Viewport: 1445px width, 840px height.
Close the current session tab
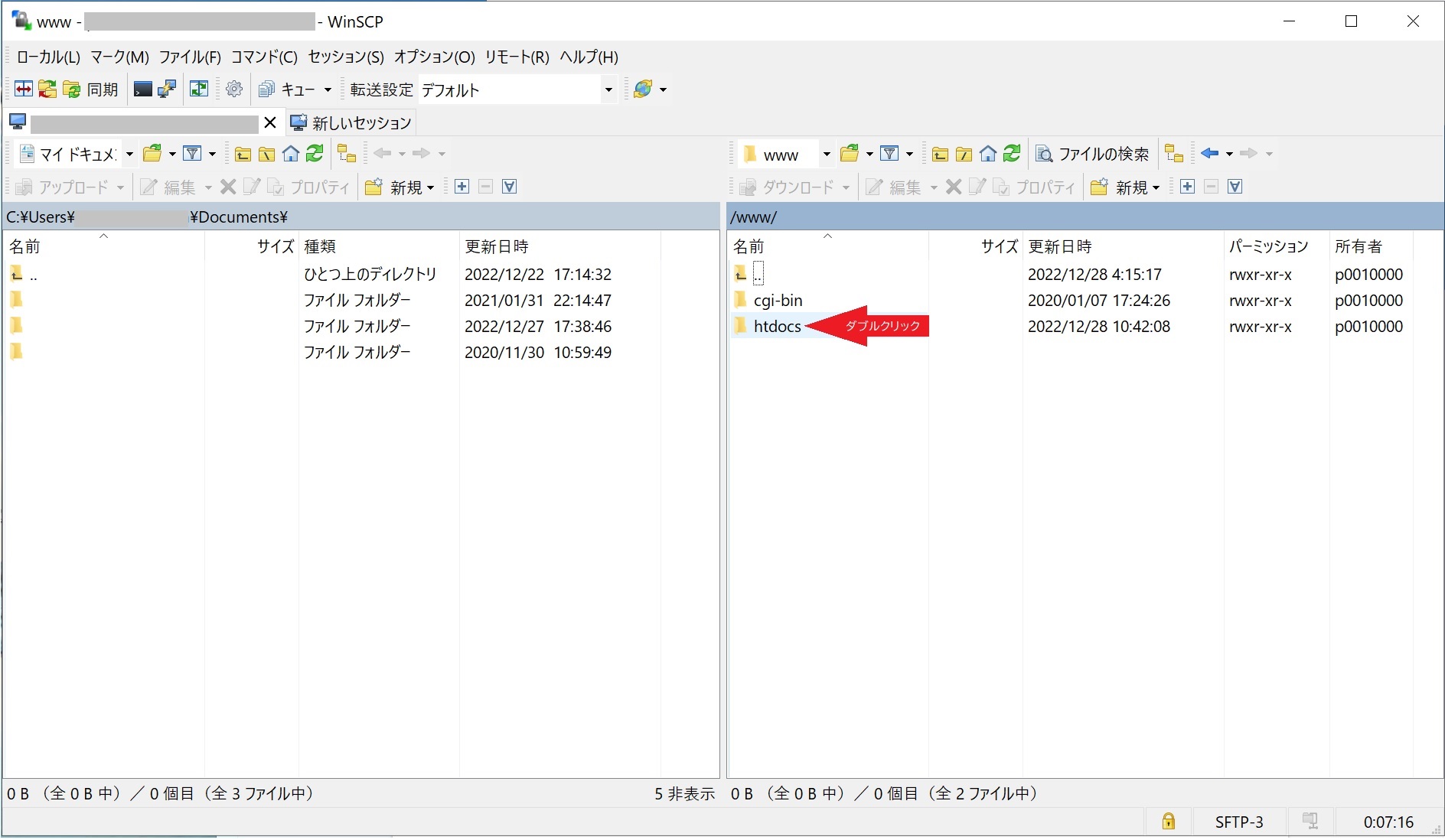(x=269, y=122)
